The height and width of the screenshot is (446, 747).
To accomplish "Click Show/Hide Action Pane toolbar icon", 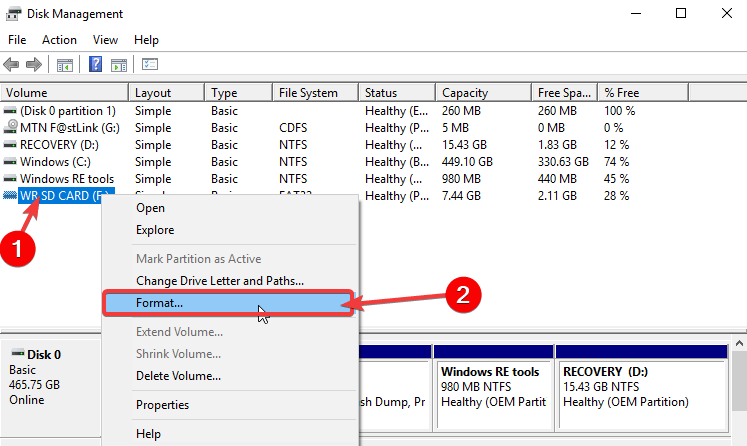I will 118,65.
